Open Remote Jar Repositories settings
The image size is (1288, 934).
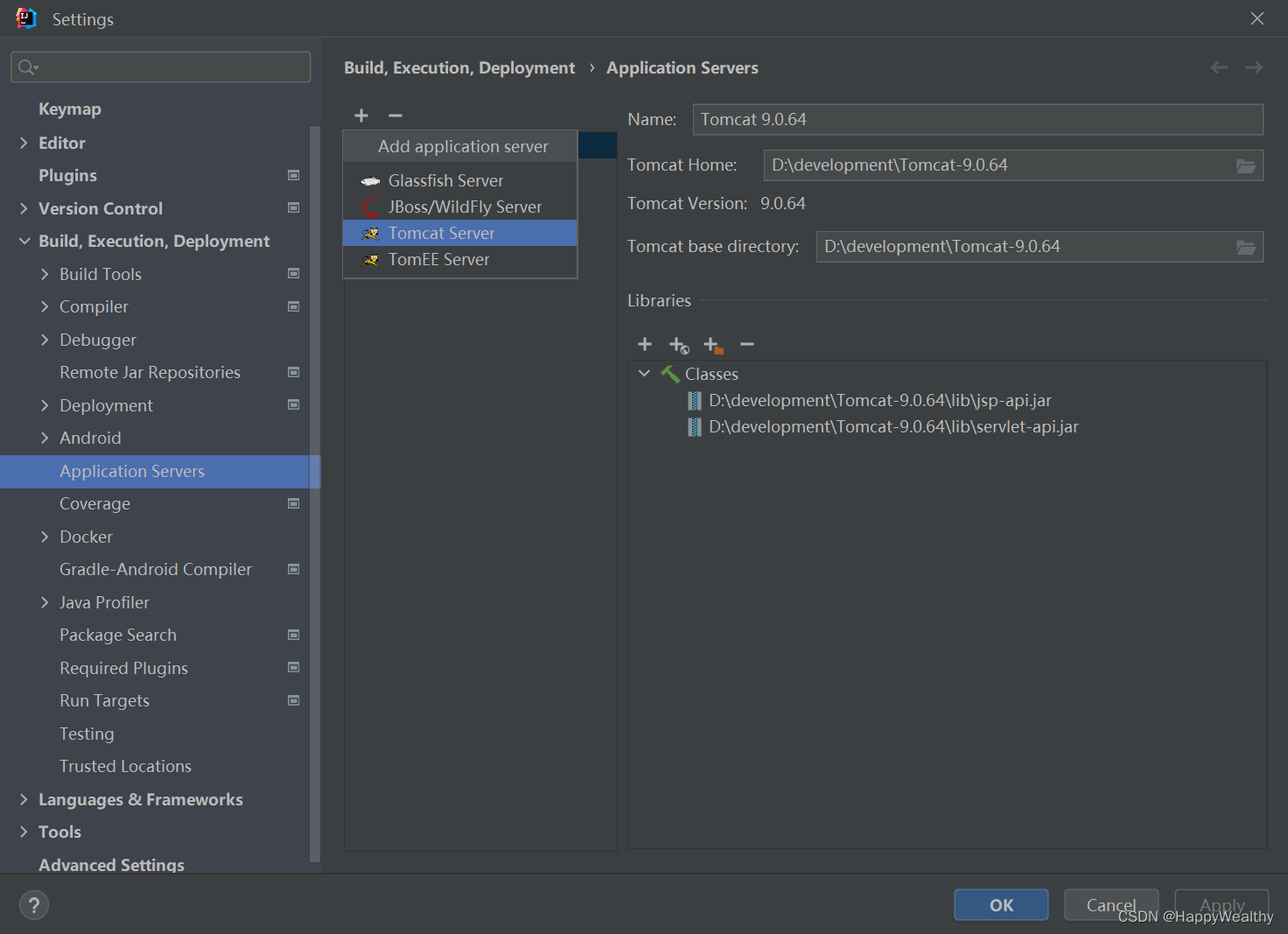tap(150, 372)
